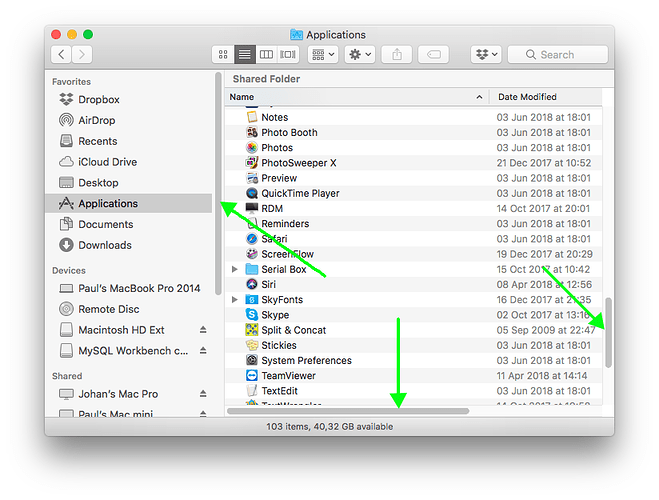Expand the Serial Box folder

[x=235, y=270]
